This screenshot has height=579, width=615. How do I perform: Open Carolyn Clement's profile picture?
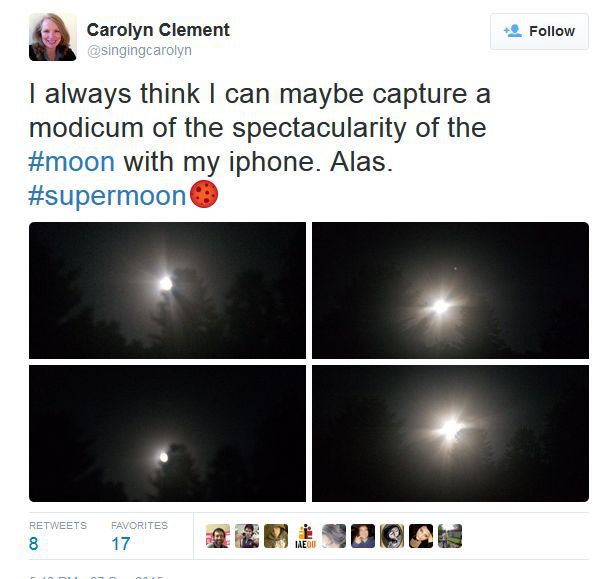(x=53, y=37)
